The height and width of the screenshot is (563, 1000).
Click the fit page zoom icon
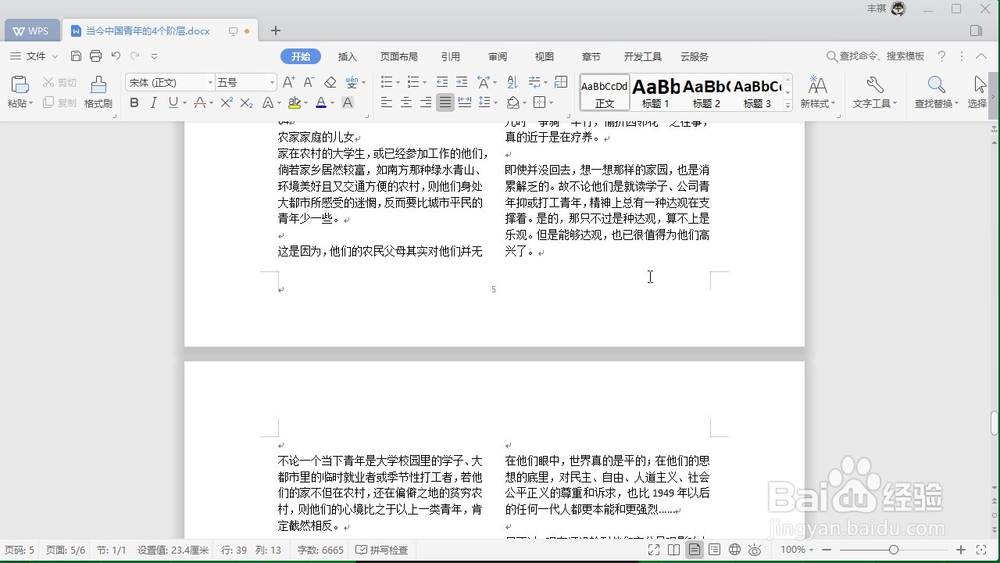click(x=982, y=550)
